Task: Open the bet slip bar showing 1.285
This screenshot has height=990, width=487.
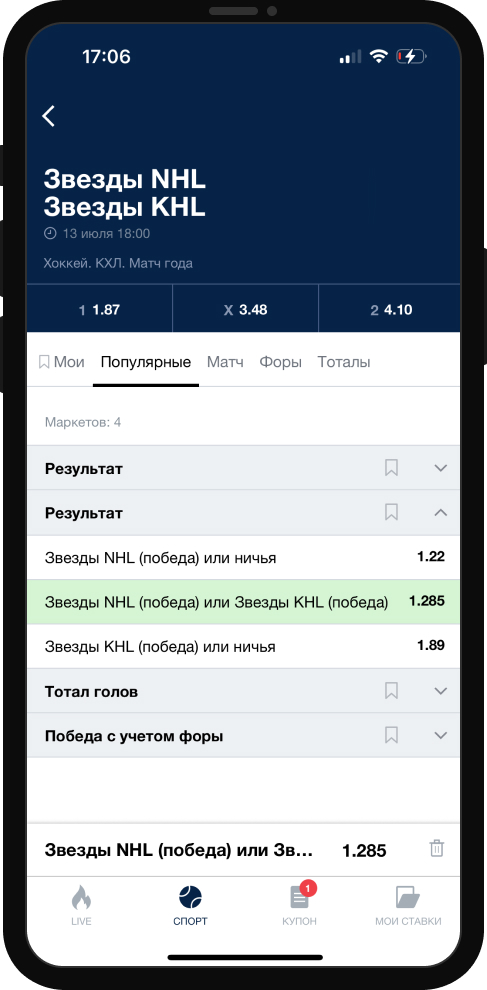Action: pos(243,850)
